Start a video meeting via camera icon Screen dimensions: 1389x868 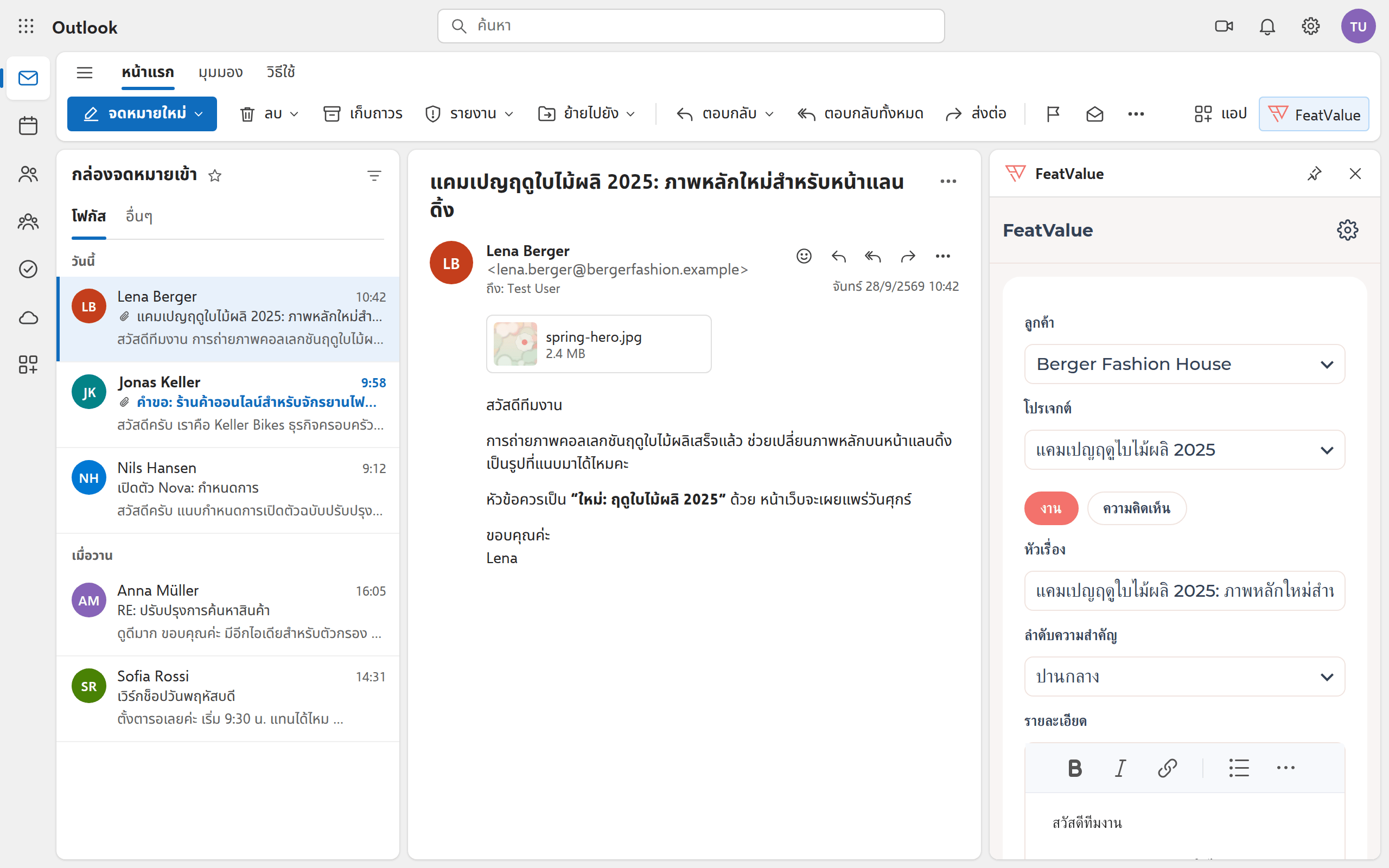point(1224,27)
